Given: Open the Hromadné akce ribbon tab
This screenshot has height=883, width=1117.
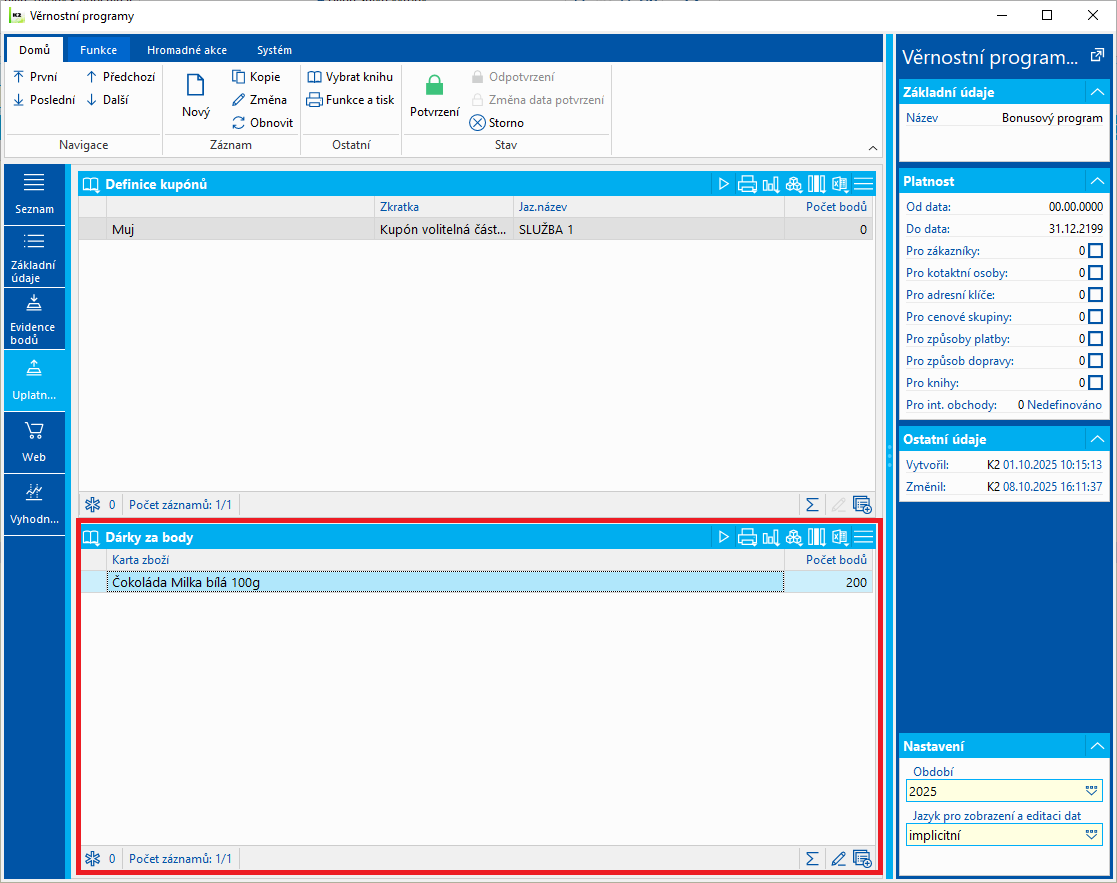Looking at the screenshot, I should [x=187, y=50].
